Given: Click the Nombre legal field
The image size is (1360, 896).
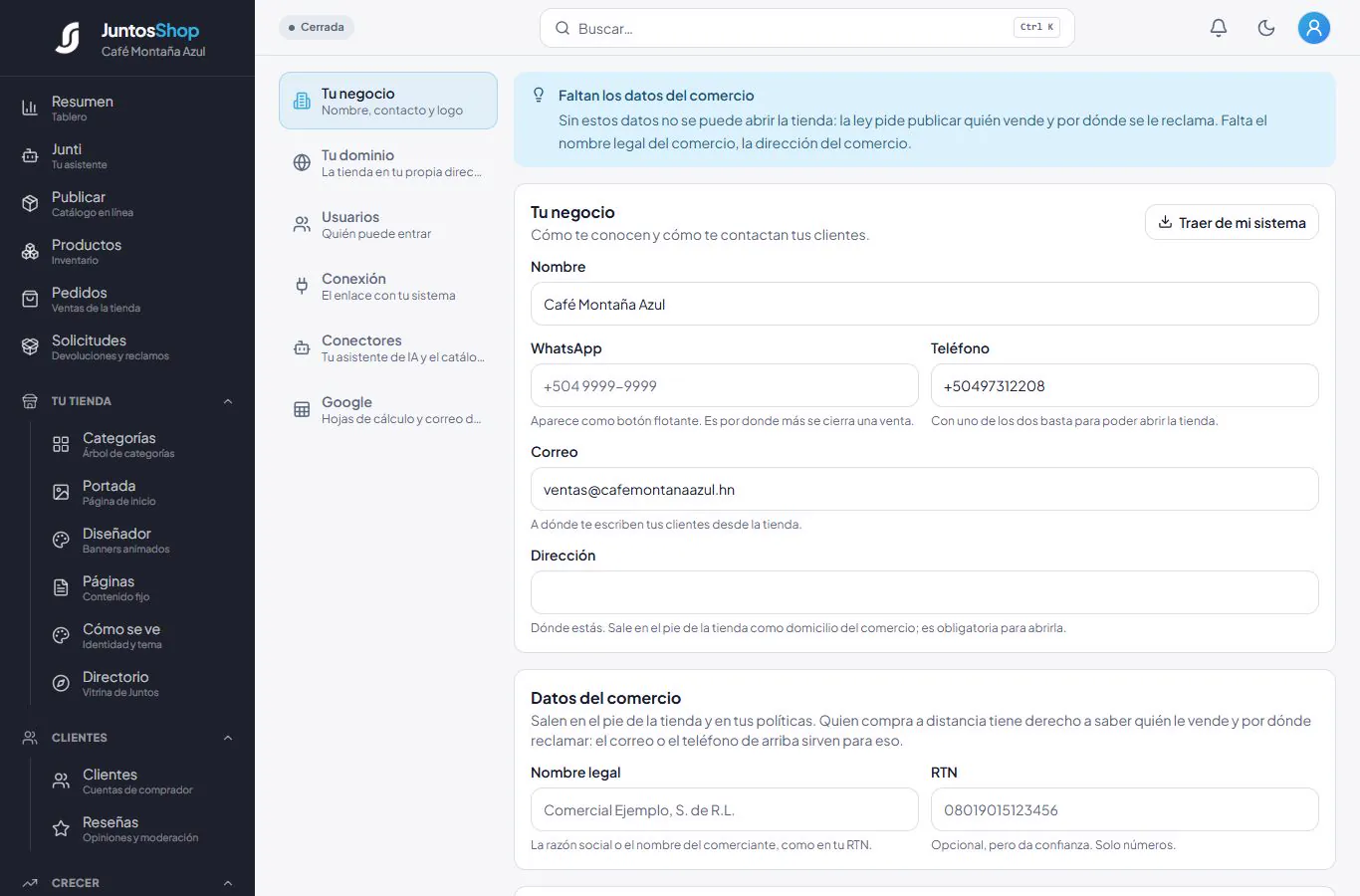Looking at the screenshot, I should (725, 809).
